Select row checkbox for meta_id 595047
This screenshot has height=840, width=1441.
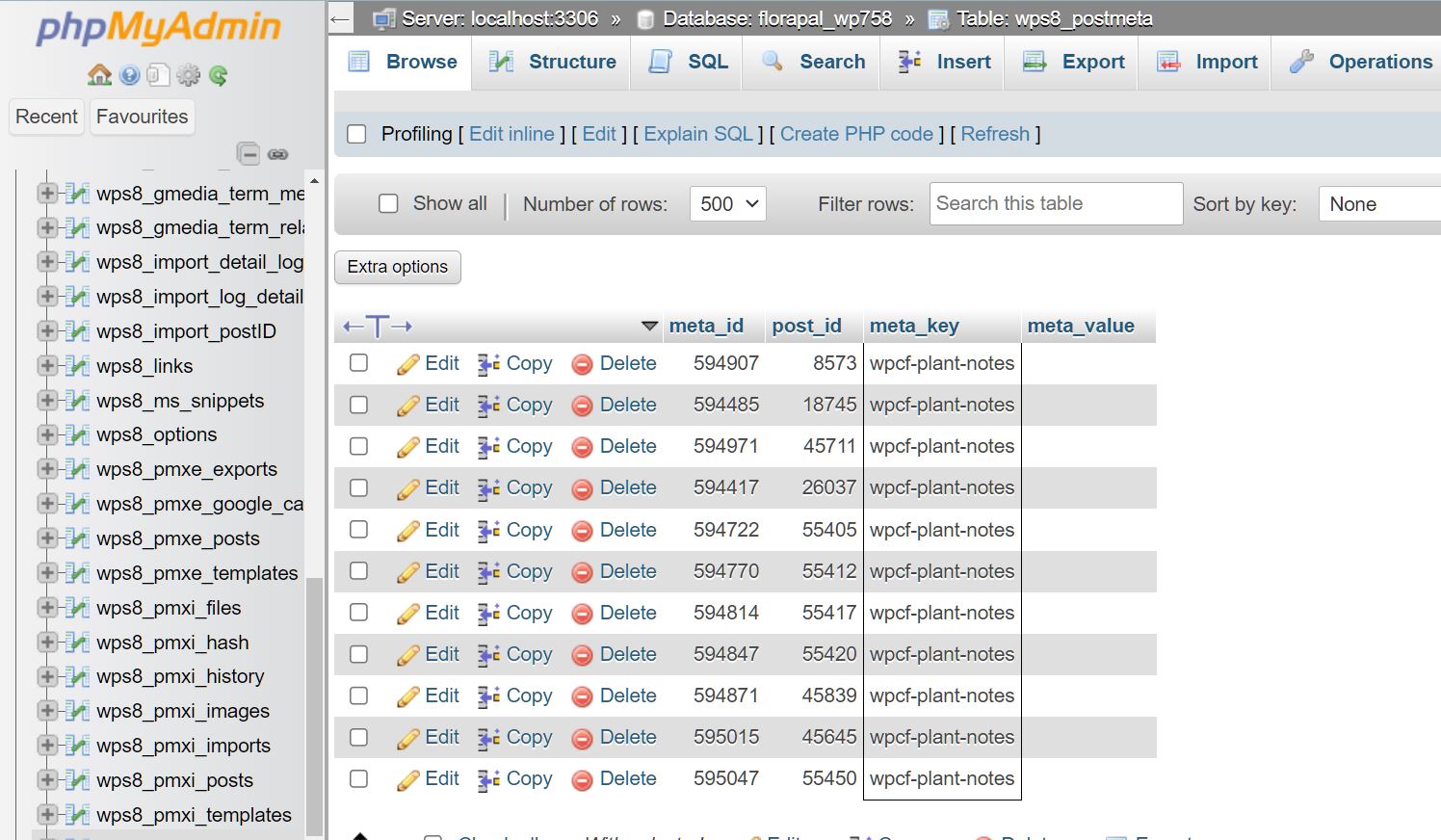tap(358, 778)
